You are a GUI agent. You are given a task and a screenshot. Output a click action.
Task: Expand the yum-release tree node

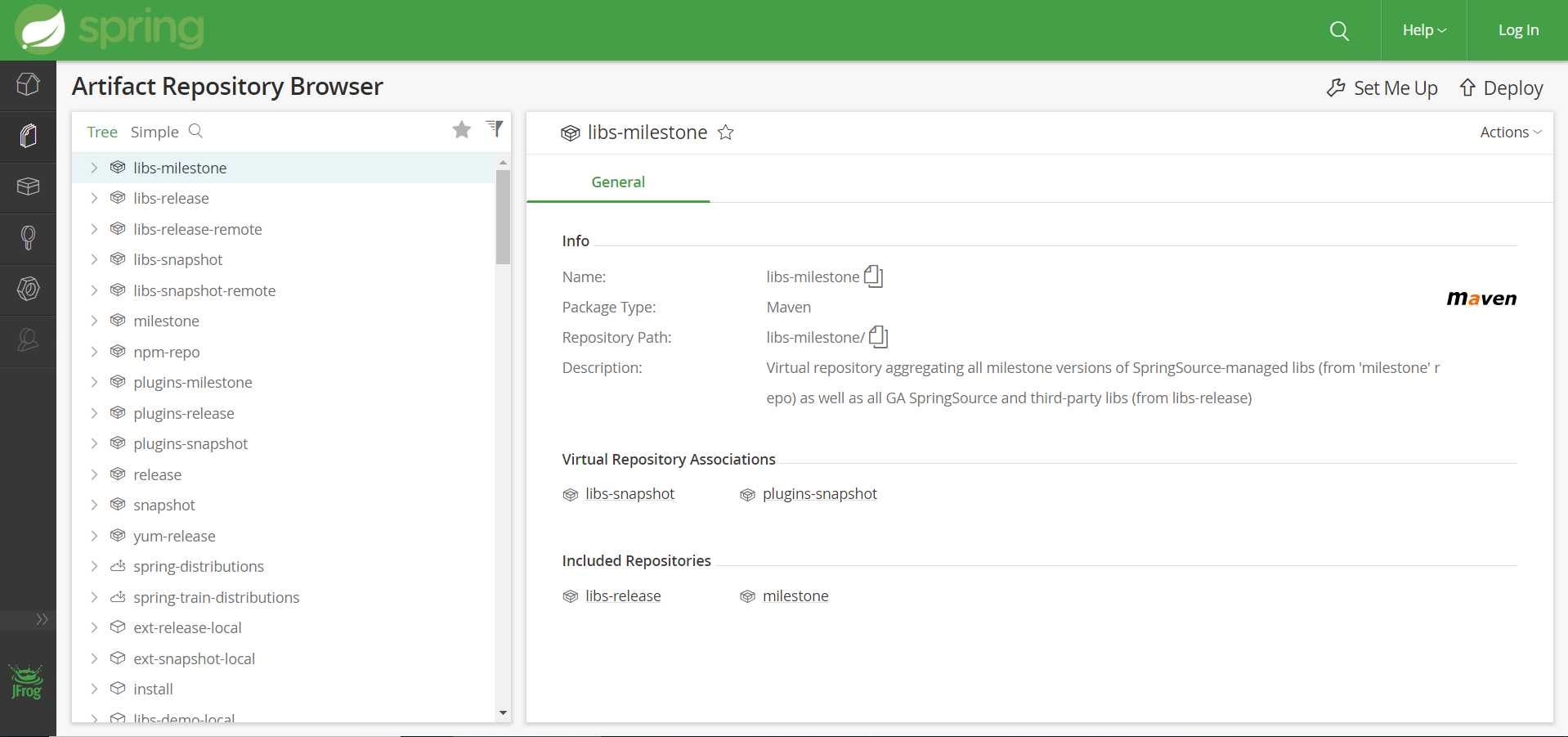(94, 536)
